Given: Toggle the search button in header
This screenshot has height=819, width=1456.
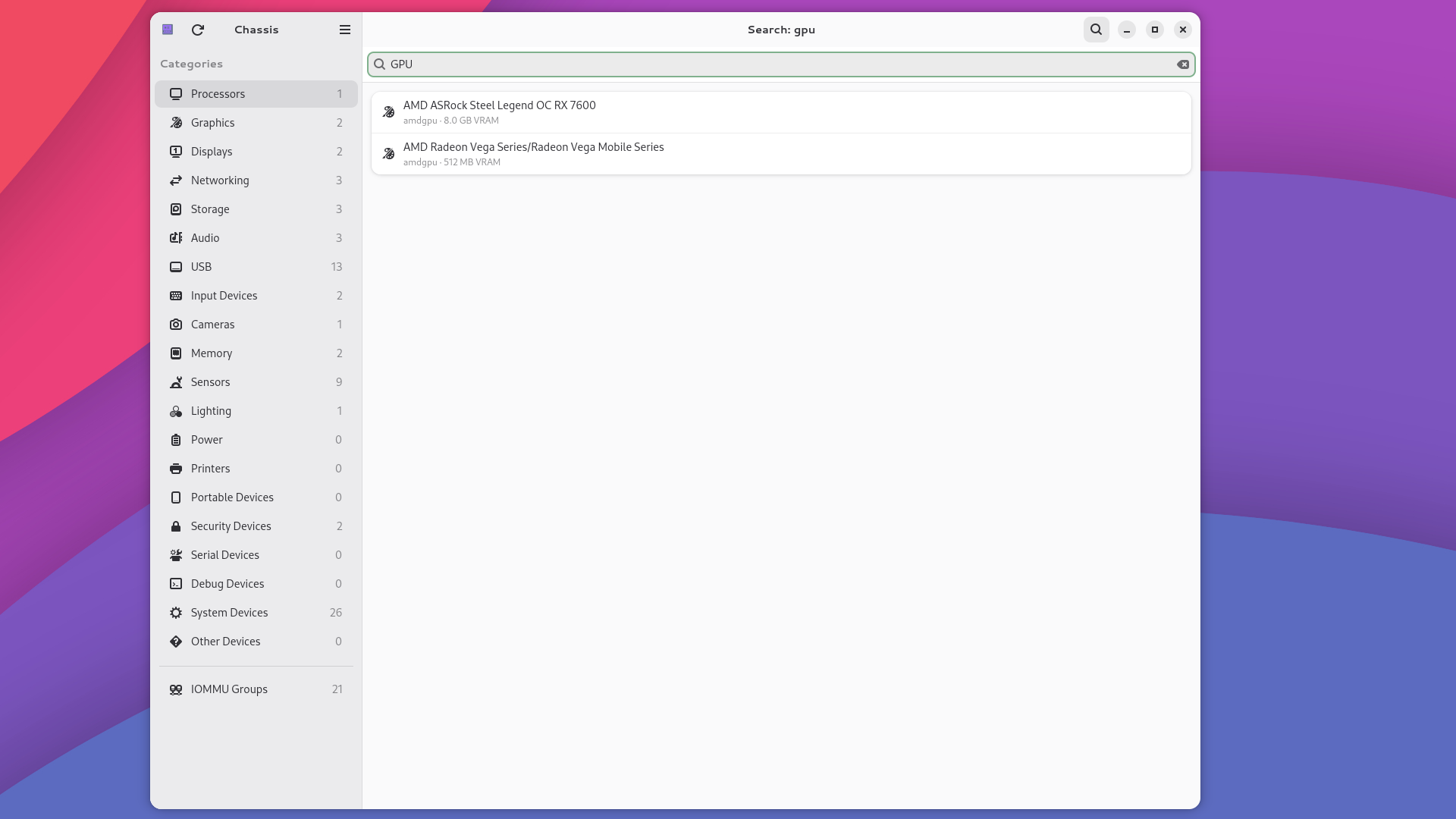Looking at the screenshot, I should (1096, 30).
